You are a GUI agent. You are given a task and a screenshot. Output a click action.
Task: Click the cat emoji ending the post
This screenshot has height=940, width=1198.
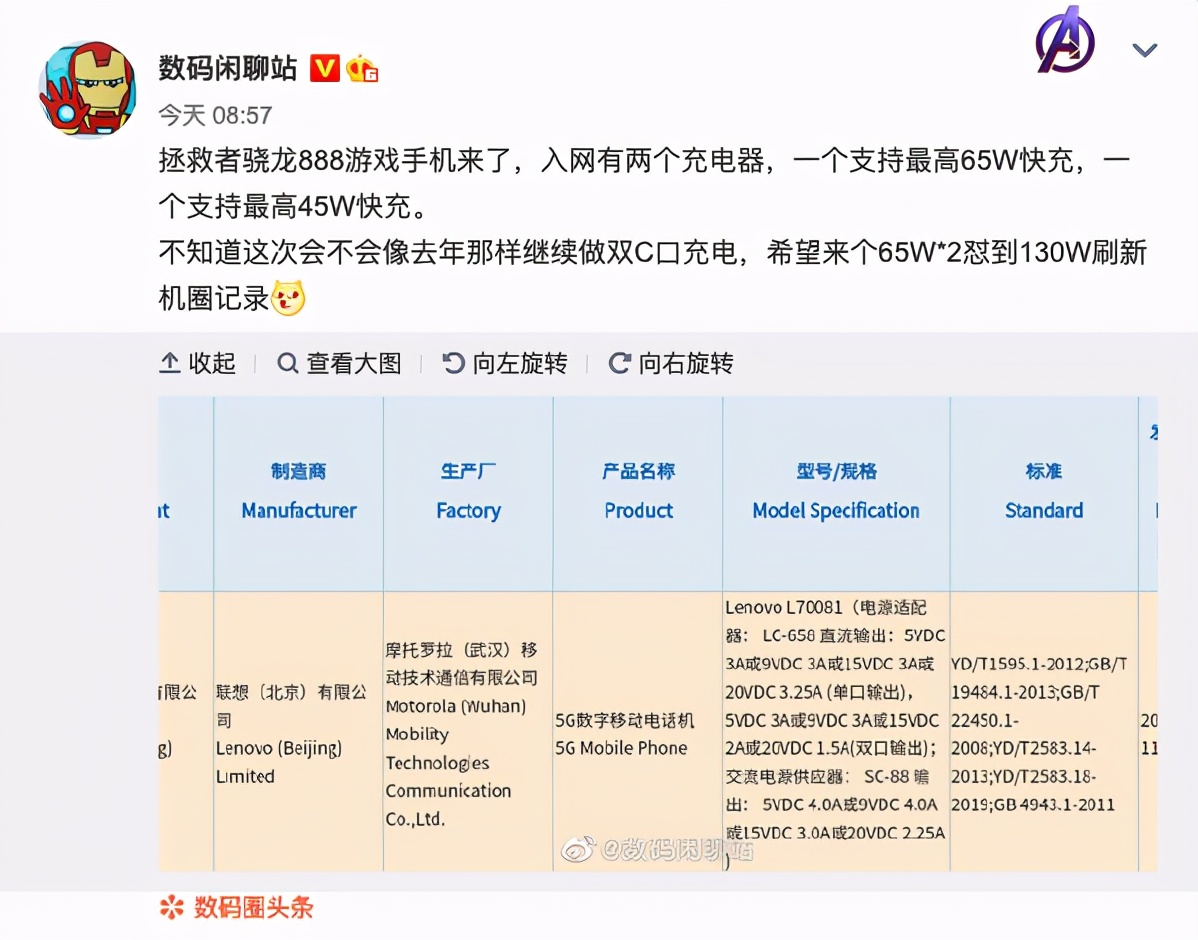pyautogui.click(x=289, y=298)
